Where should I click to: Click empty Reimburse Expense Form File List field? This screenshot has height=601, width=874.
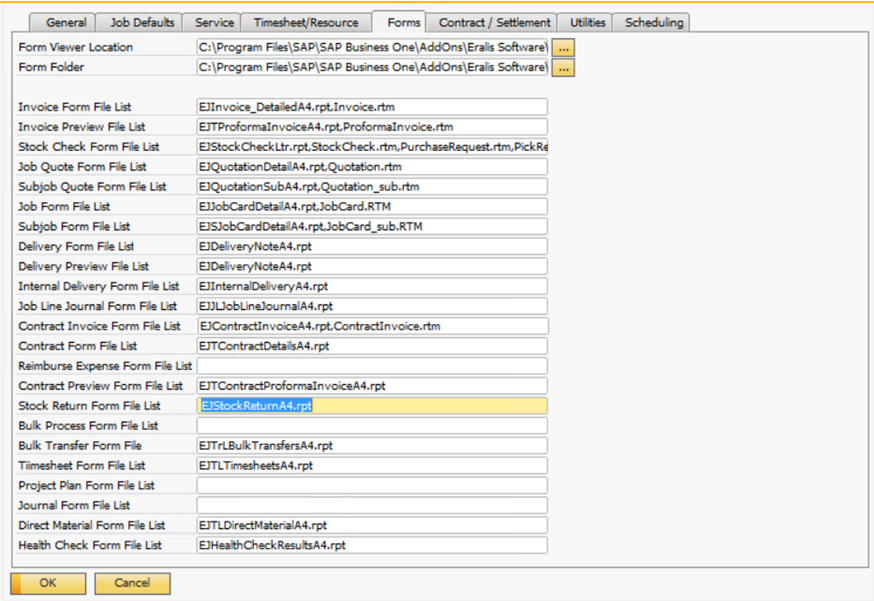point(372,366)
